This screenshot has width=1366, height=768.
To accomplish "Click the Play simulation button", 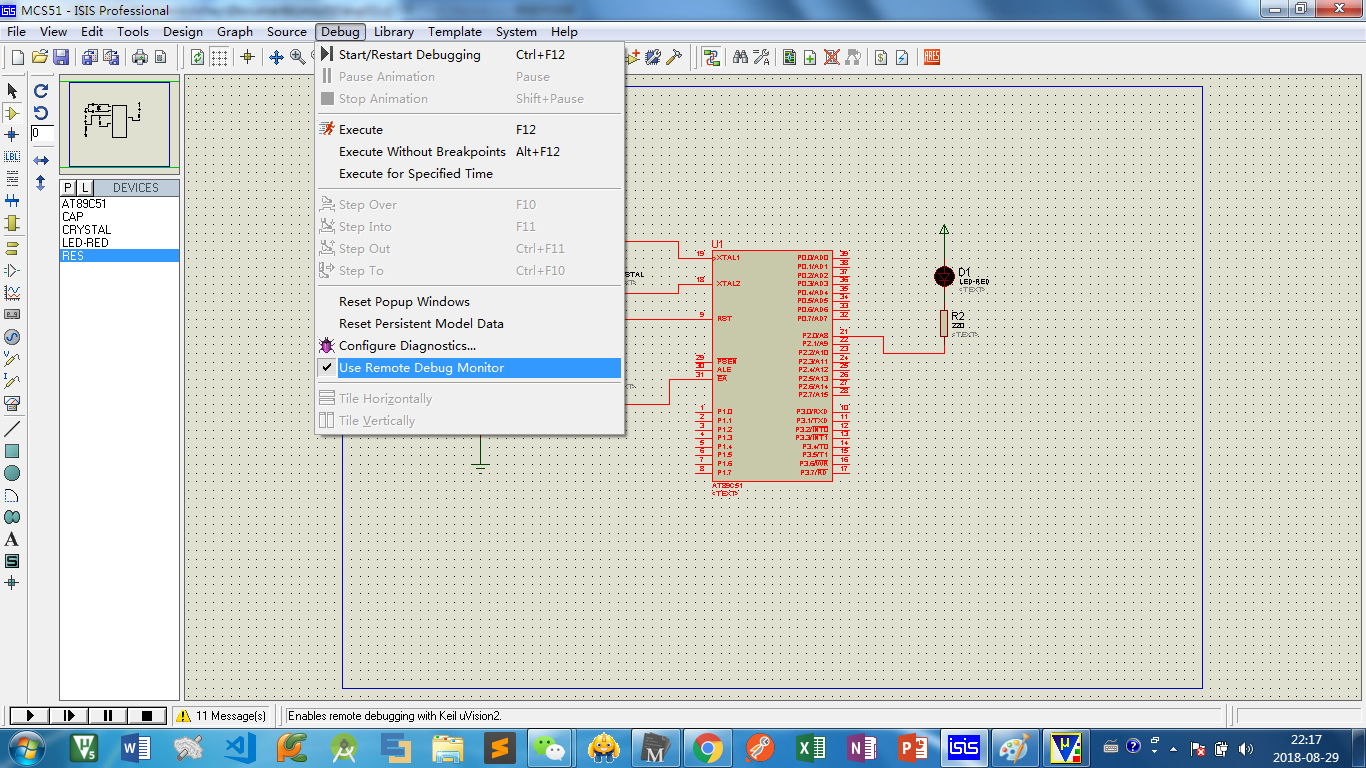I will 30,716.
